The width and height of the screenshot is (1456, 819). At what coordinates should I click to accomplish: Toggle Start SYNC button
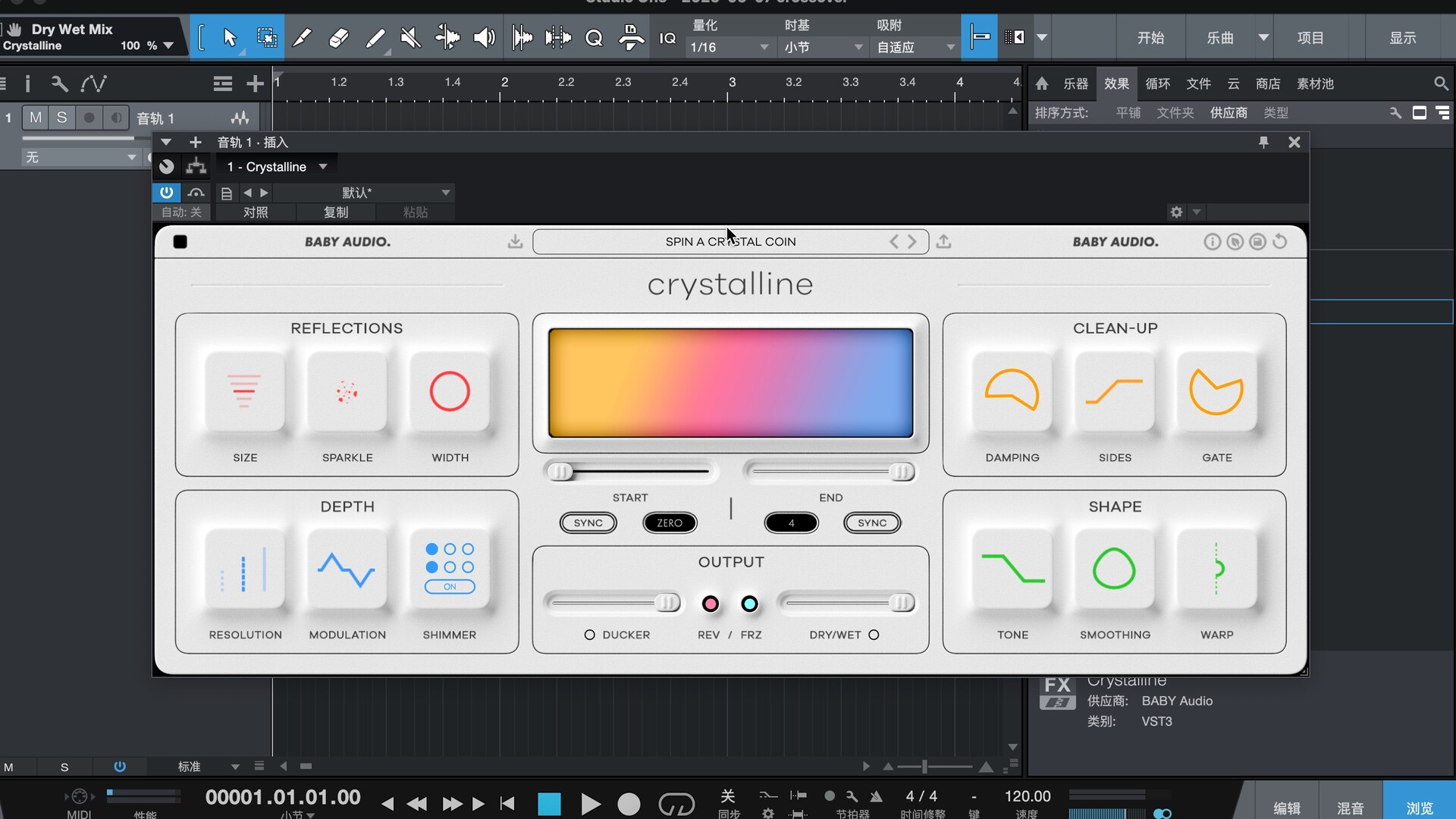click(x=588, y=522)
